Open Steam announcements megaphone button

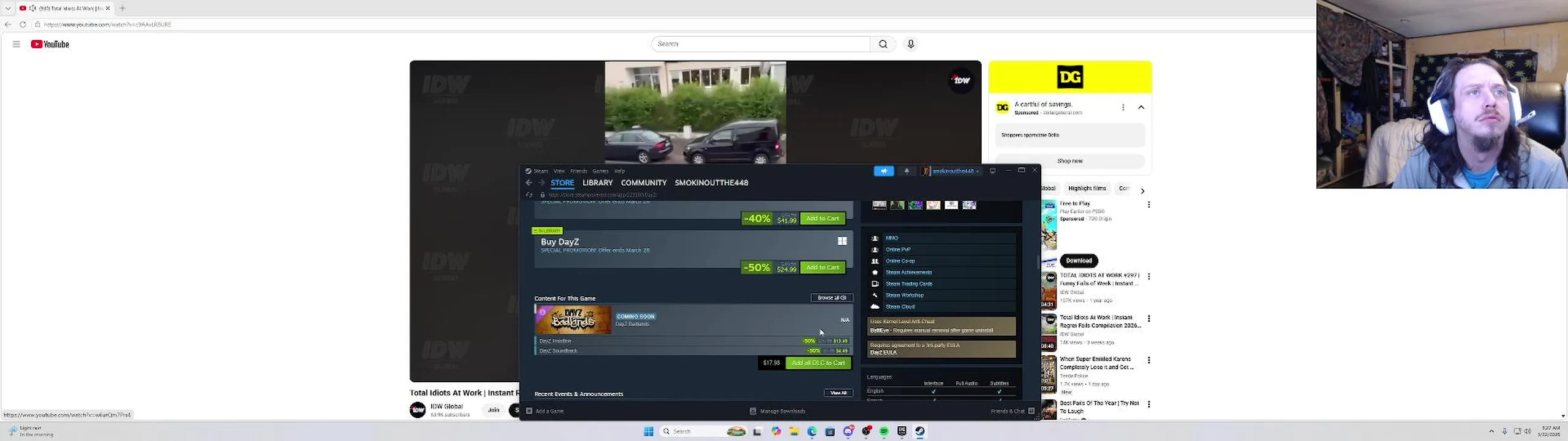click(x=883, y=171)
